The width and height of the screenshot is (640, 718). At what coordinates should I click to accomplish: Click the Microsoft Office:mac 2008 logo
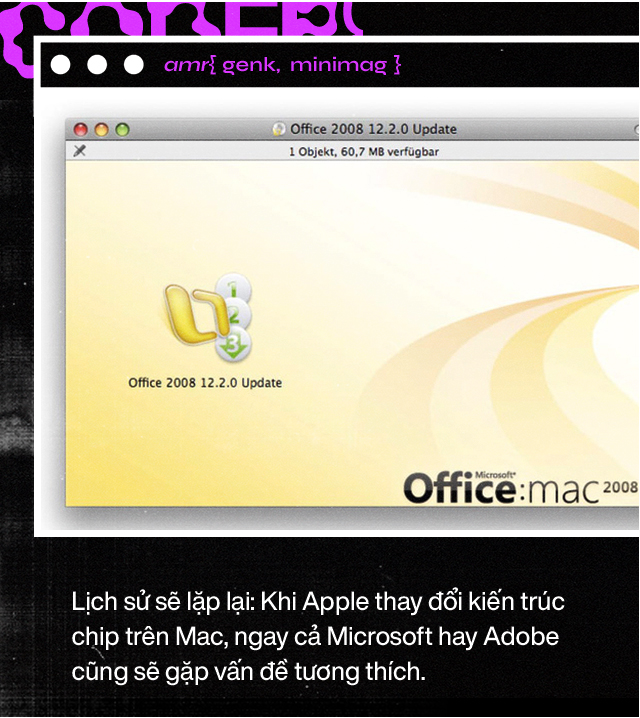pos(519,486)
